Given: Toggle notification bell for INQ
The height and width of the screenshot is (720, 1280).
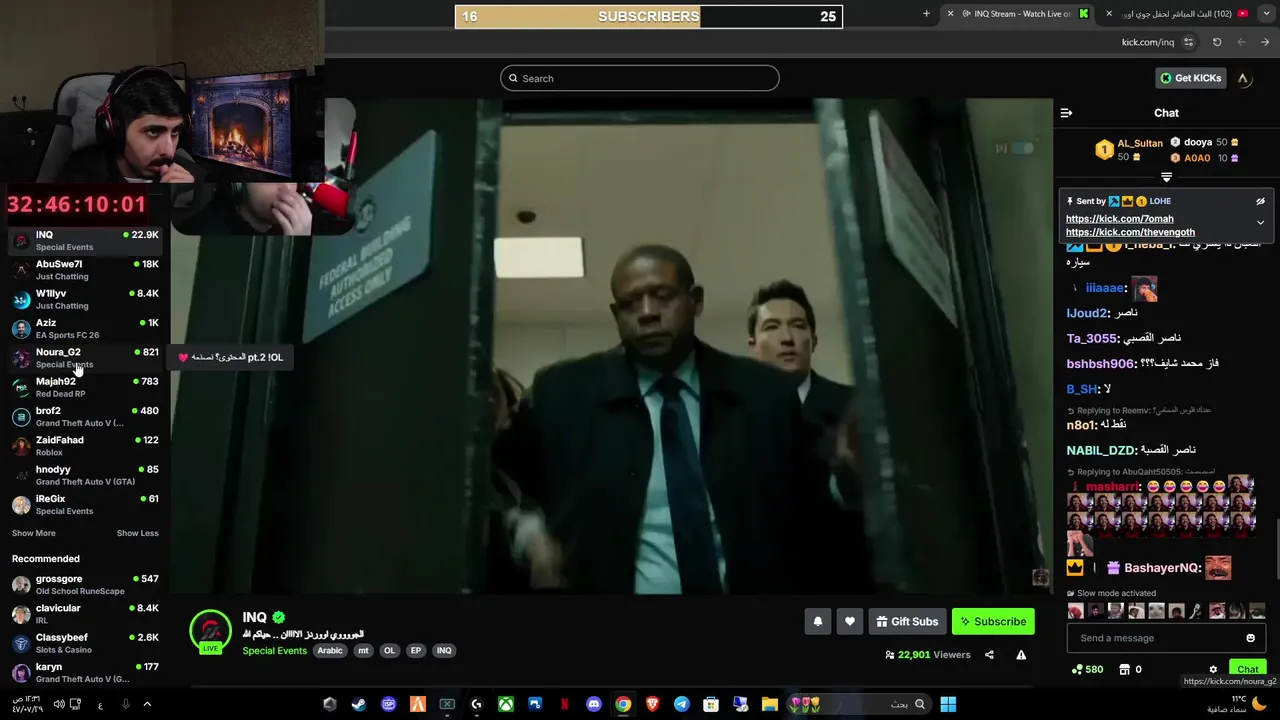Looking at the screenshot, I should point(818,622).
